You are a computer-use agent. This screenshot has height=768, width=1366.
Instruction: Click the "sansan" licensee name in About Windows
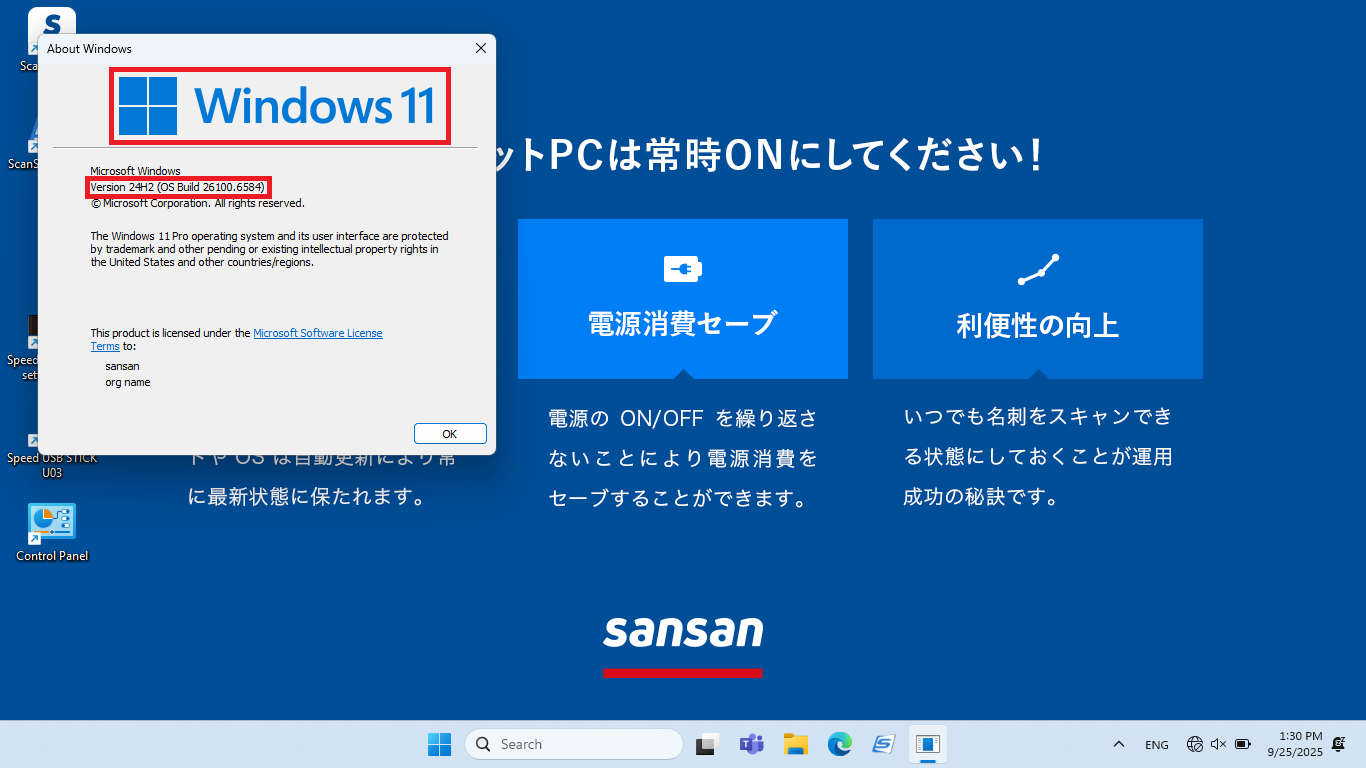pyautogui.click(x=122, y=366)
